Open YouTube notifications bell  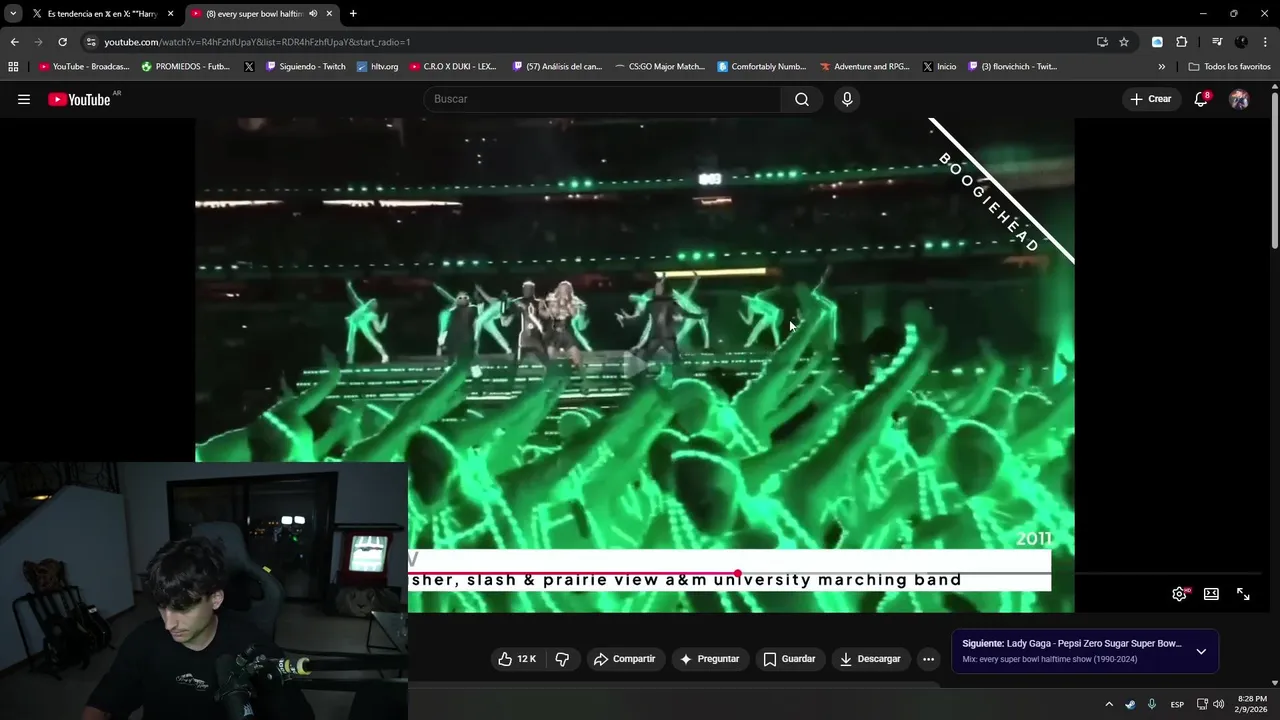pos(1201,99)
